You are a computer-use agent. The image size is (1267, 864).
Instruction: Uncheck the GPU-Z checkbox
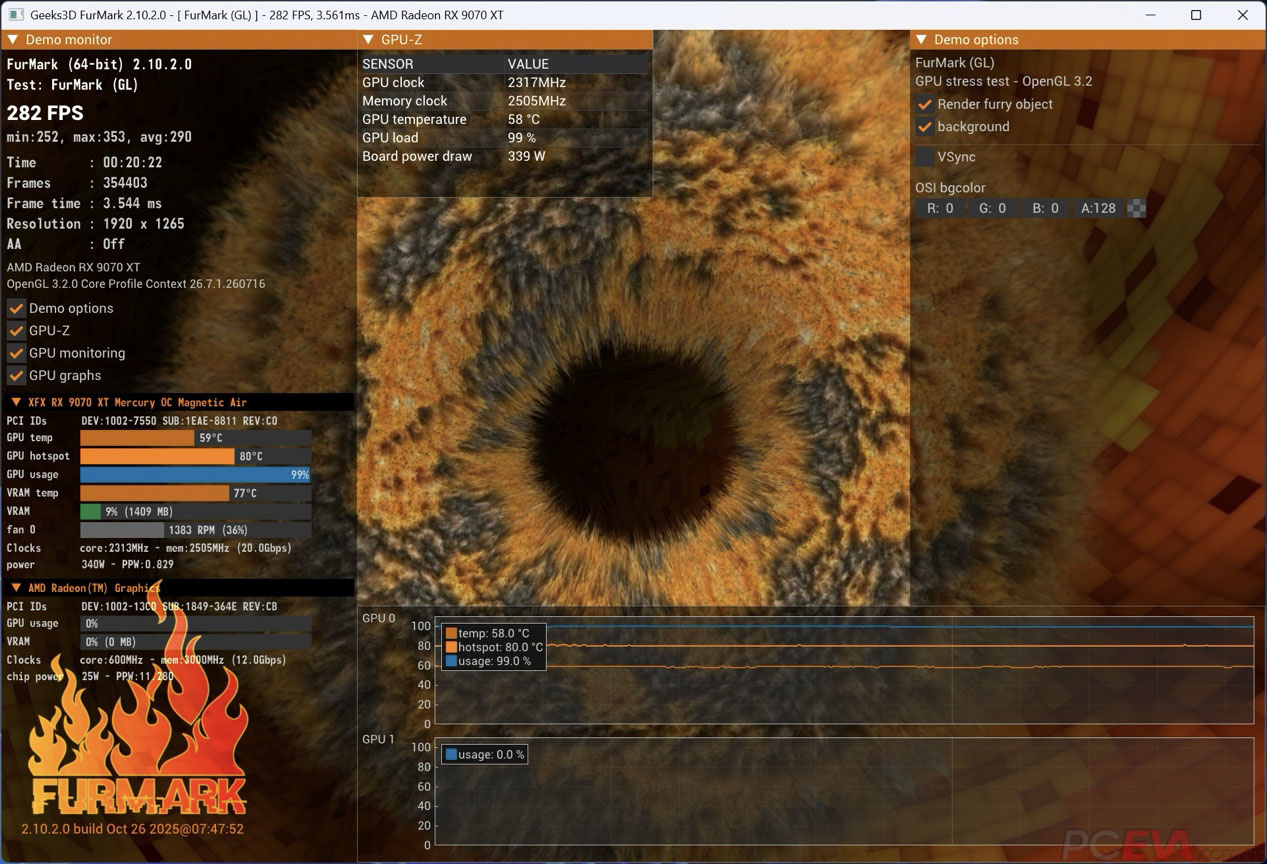[x=16, y=330]
